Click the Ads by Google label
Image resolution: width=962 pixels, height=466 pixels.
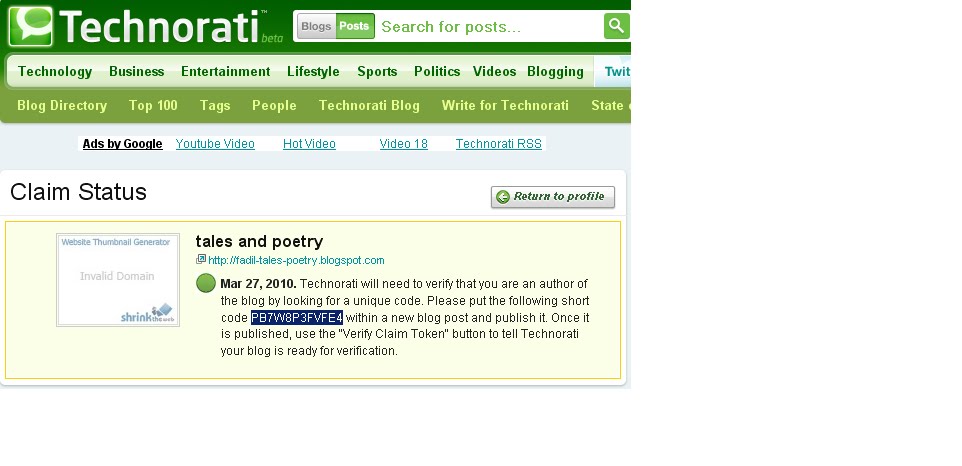[123, 143]
